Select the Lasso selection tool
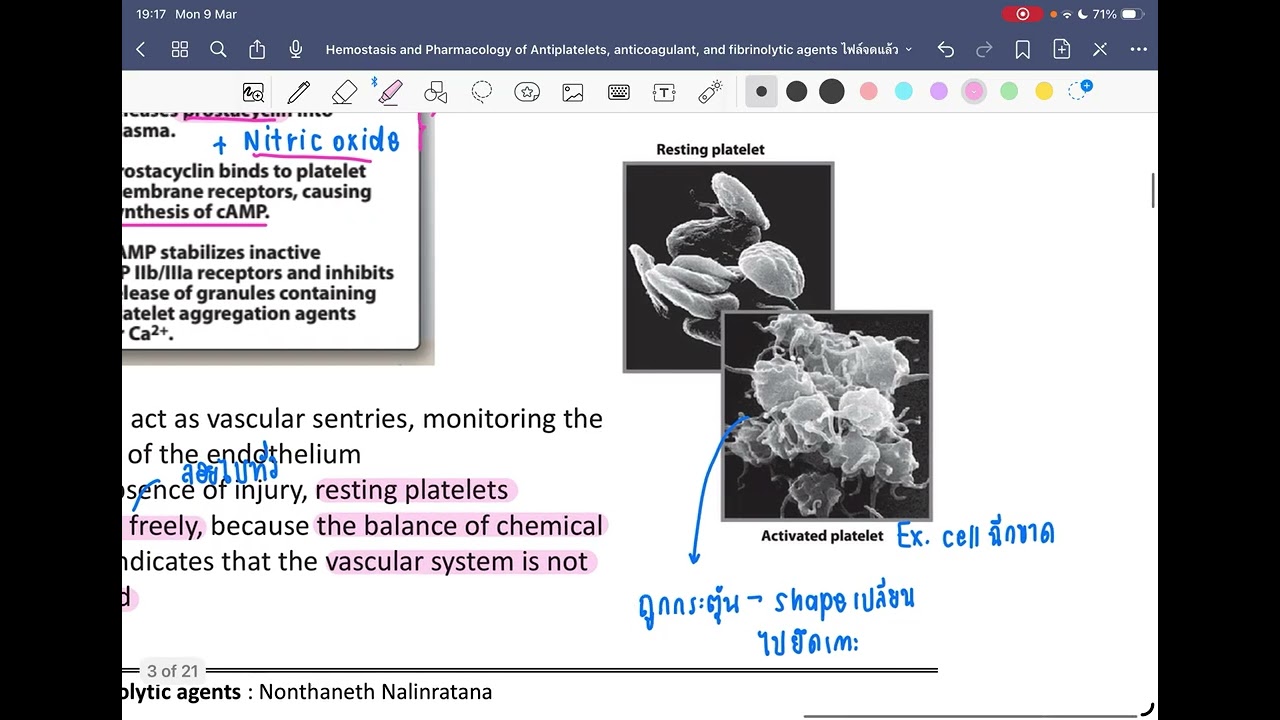1280x720 pixels. (482, 92)
